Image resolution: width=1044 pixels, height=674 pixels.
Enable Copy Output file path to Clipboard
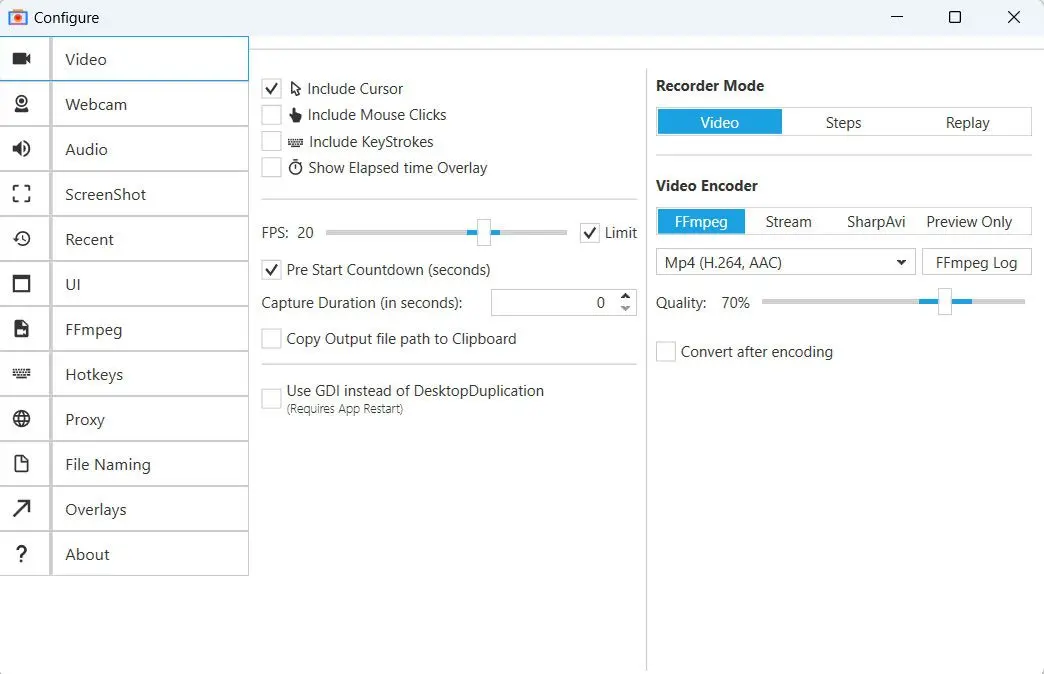click(271, 338)
